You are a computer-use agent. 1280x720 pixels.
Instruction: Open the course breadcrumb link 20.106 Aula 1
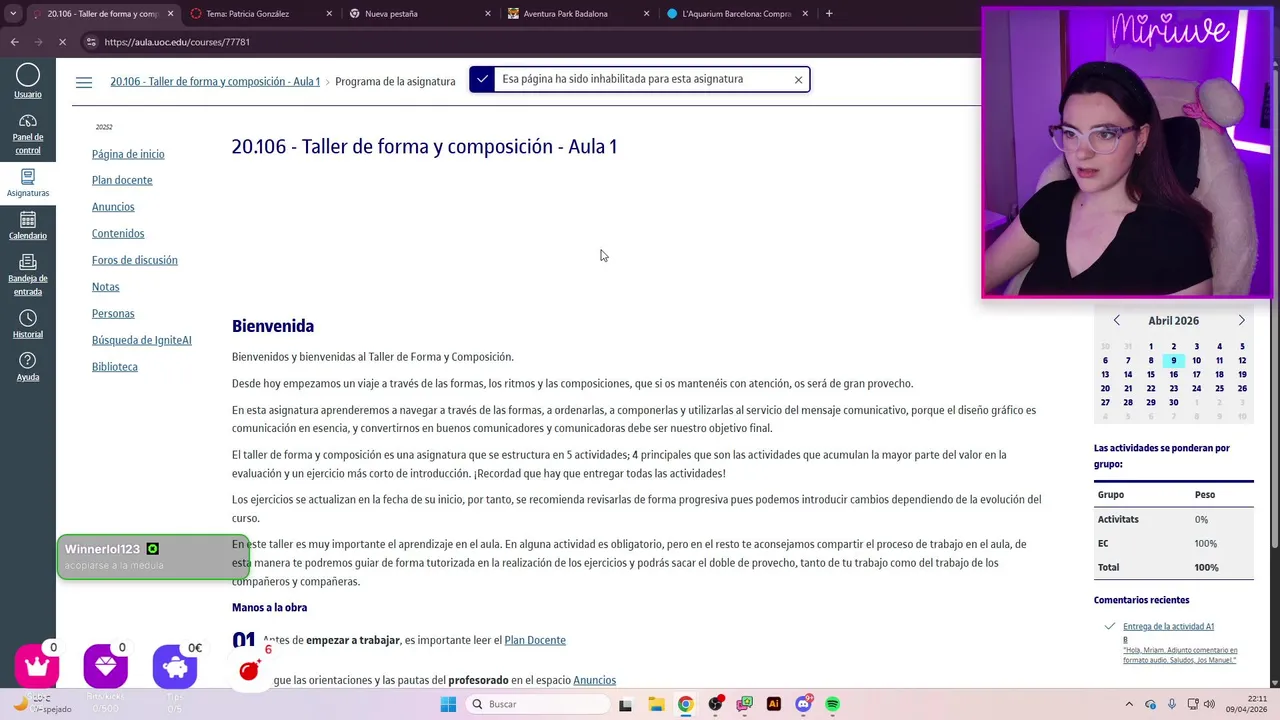215,82
